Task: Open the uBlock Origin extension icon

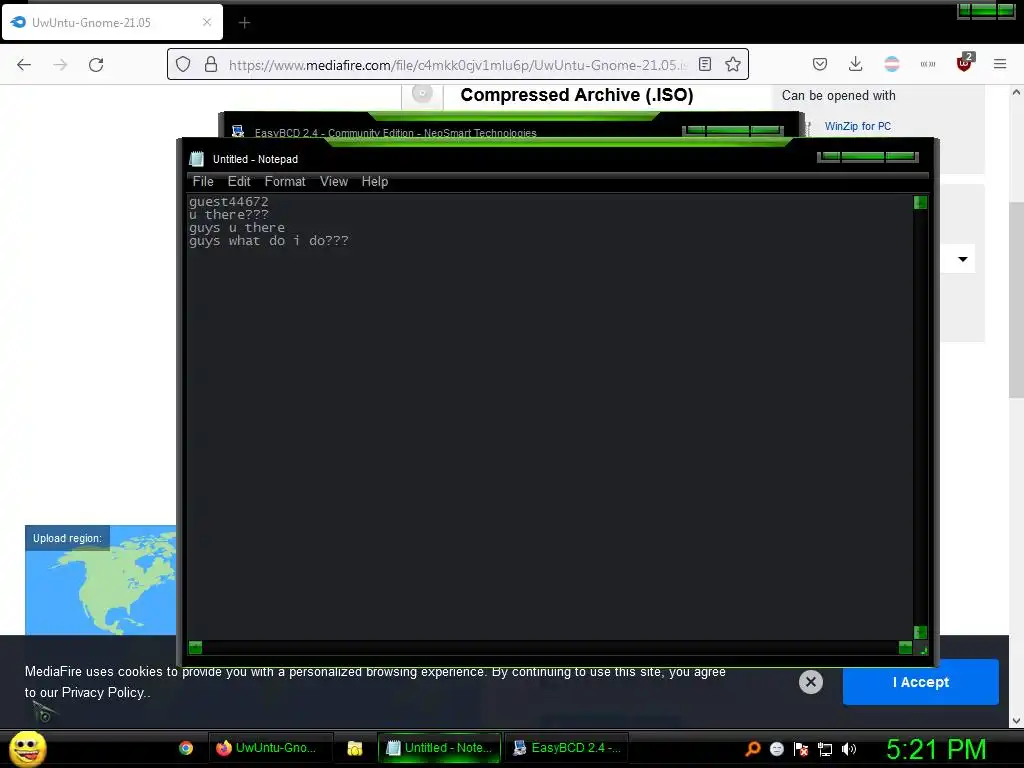Action: pyautogui.click(x=964, y=63)
